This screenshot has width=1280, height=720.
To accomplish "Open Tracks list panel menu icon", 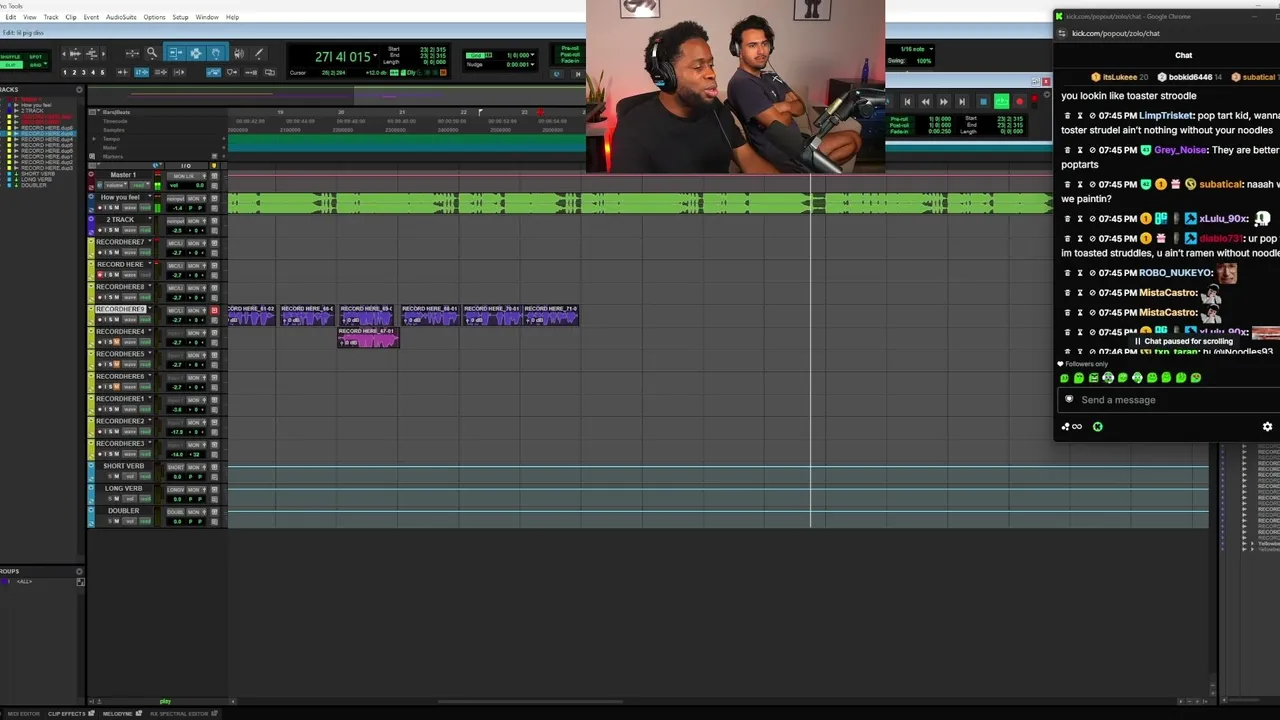I will click(x=79, y=89).
